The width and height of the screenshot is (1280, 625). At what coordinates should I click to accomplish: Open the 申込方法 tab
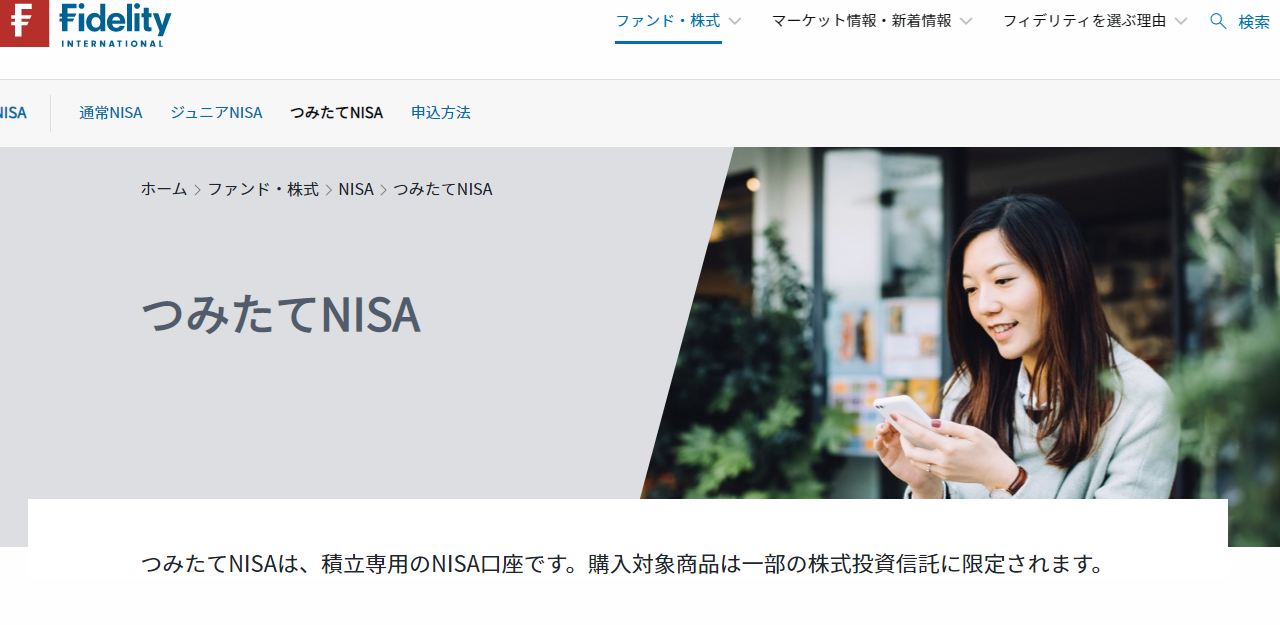441,113
